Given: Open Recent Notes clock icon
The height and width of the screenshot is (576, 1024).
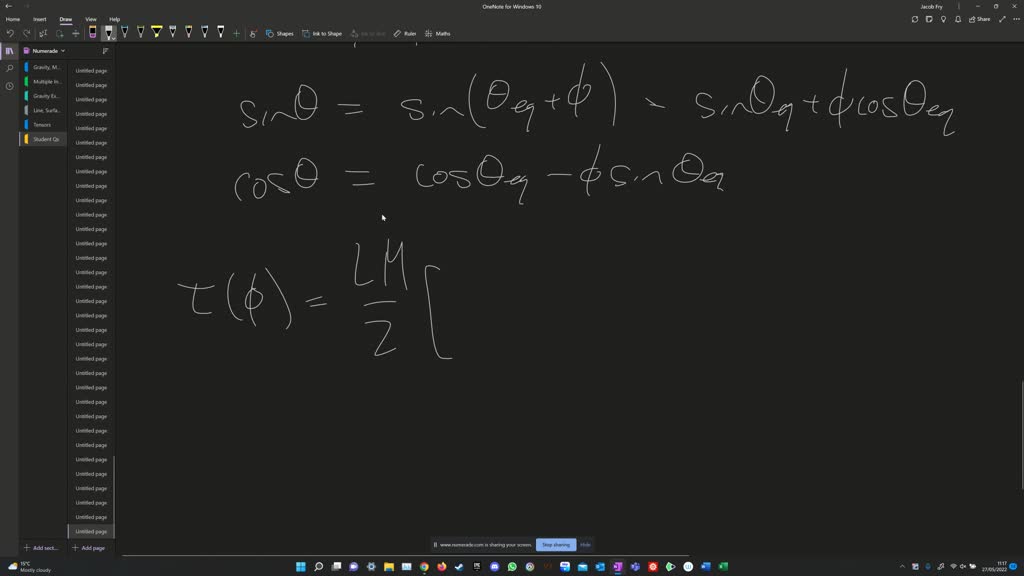Looking at the screenshot, I should pyautogui.click(x=9, y=86).
